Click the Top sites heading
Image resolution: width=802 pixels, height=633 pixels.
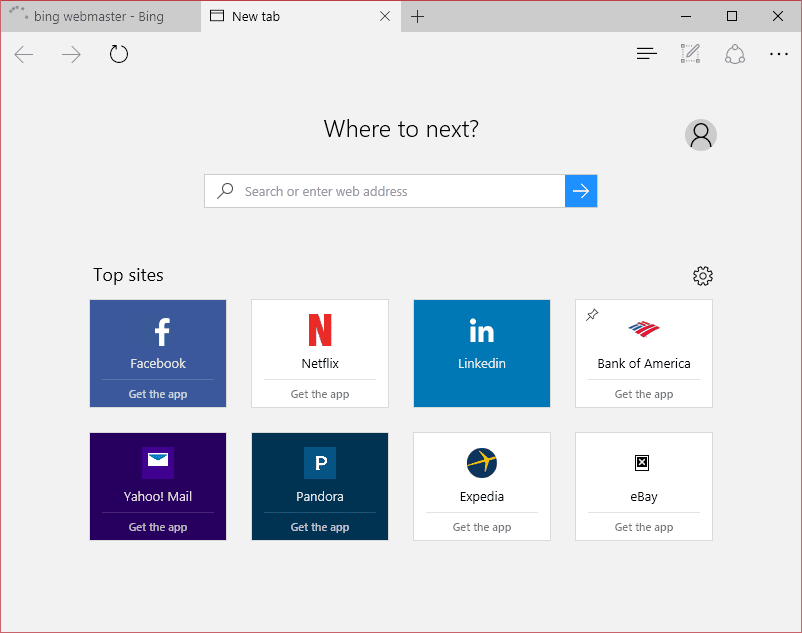pyautogui.click(x=128, y=275)
